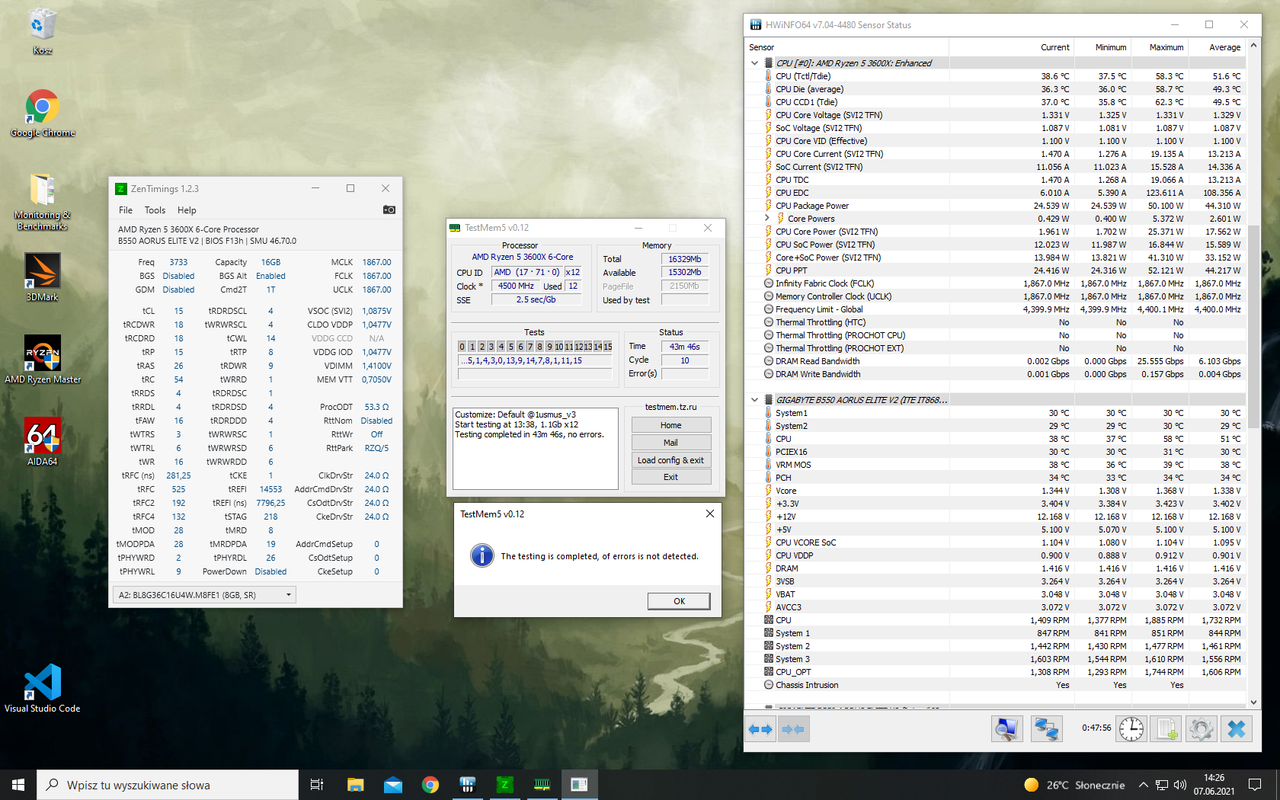Click HWiNFO expand columns arrows button
The height and width of the screenshot is (800, 1280).
[x=761, y=730]
